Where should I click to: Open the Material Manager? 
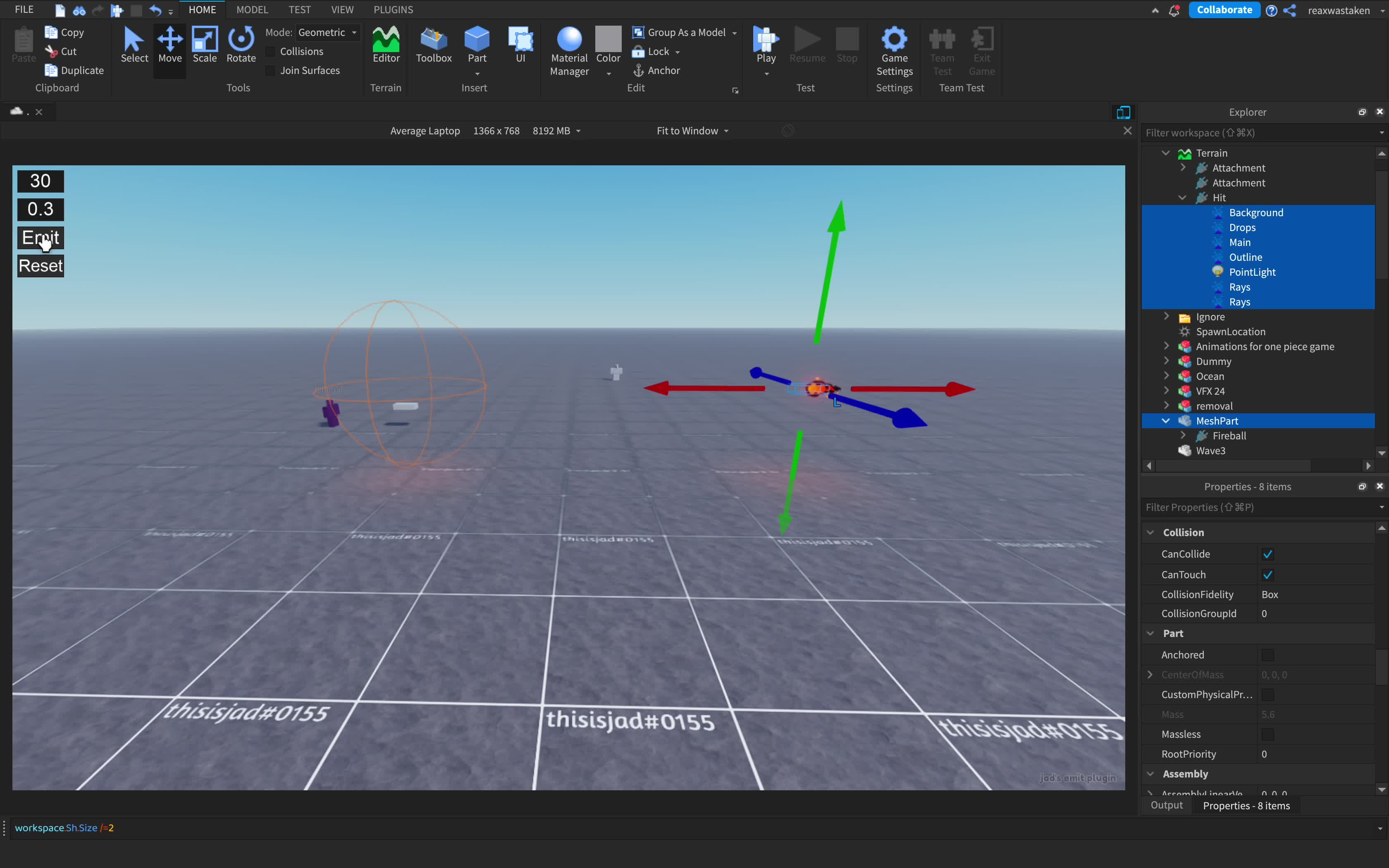pyautogui.click(x=569, y=50)
